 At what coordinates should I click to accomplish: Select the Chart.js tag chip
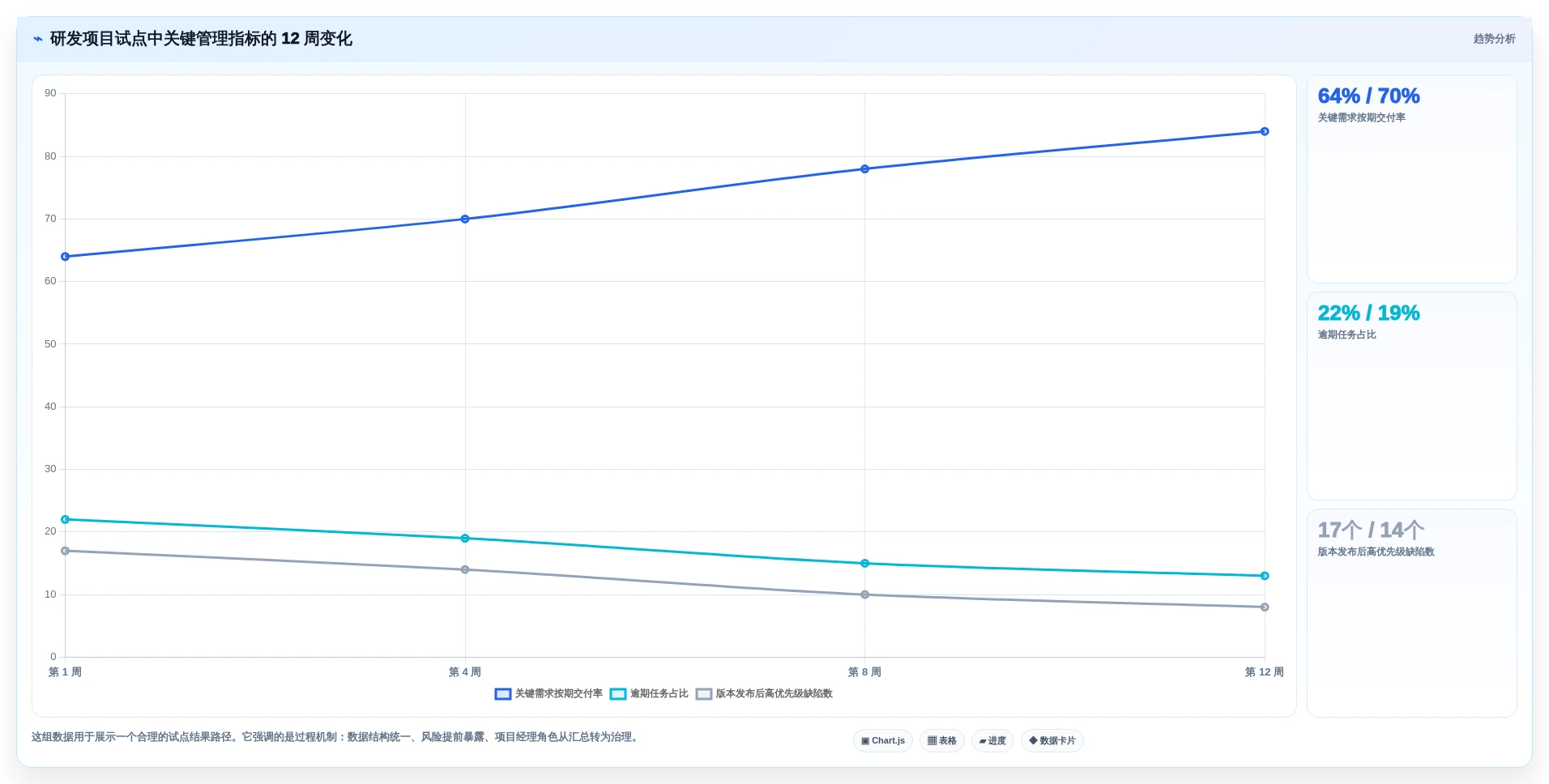(x=883, y=741)
